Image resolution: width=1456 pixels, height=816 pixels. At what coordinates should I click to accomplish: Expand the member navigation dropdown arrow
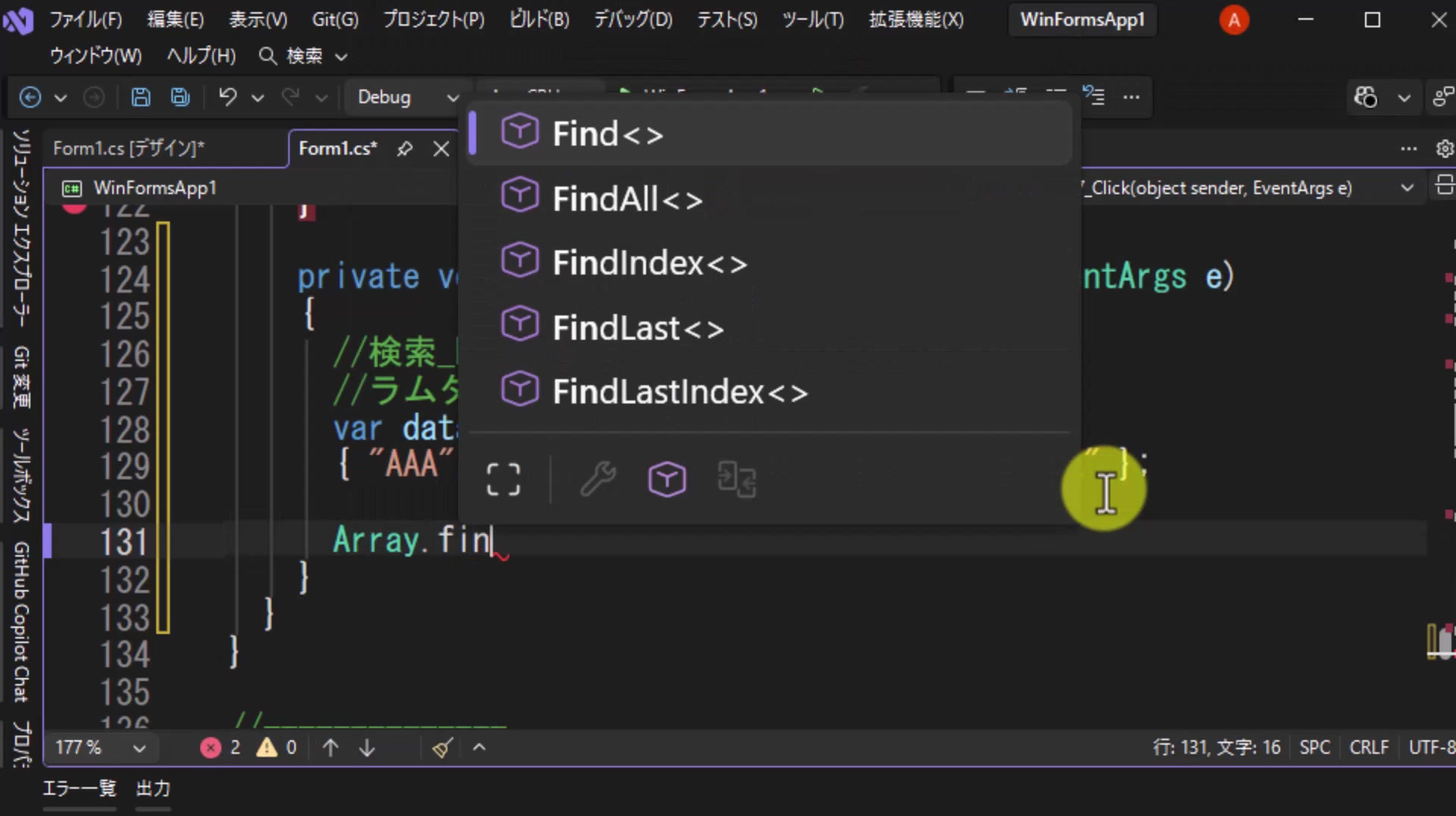1407,188
